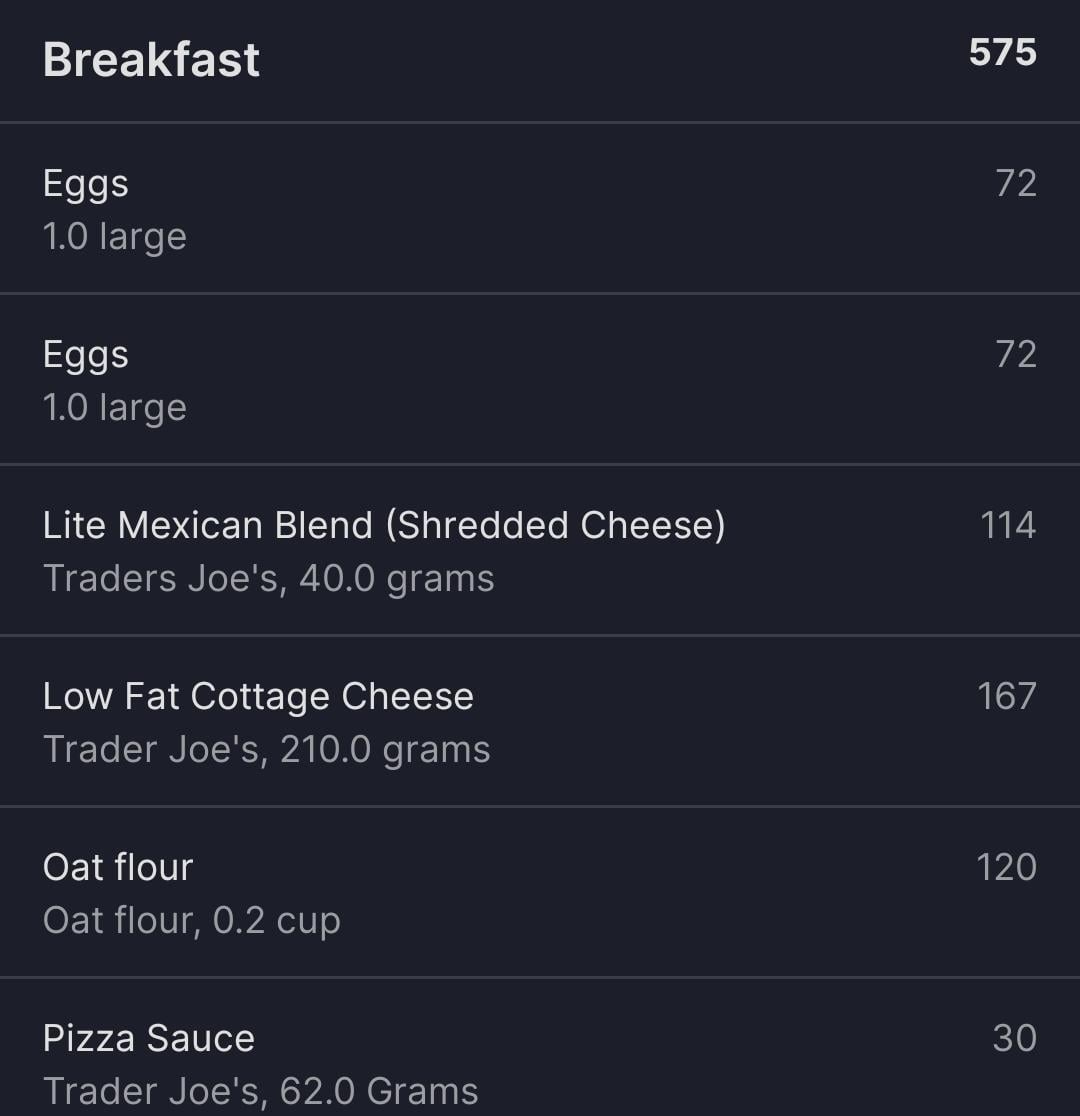Viewport: 1080px width, 1116px height.
Task: Tap the 30 calories for Pizza Sauce
Action: point(1015,1038)
